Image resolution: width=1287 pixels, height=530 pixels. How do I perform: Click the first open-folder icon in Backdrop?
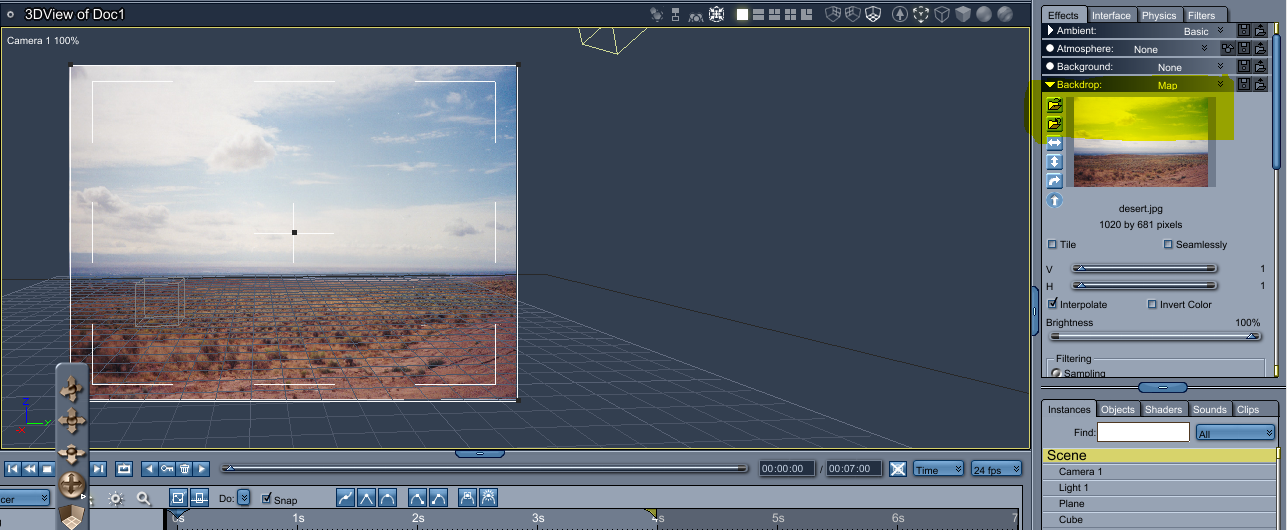(x=1054, y=105)
